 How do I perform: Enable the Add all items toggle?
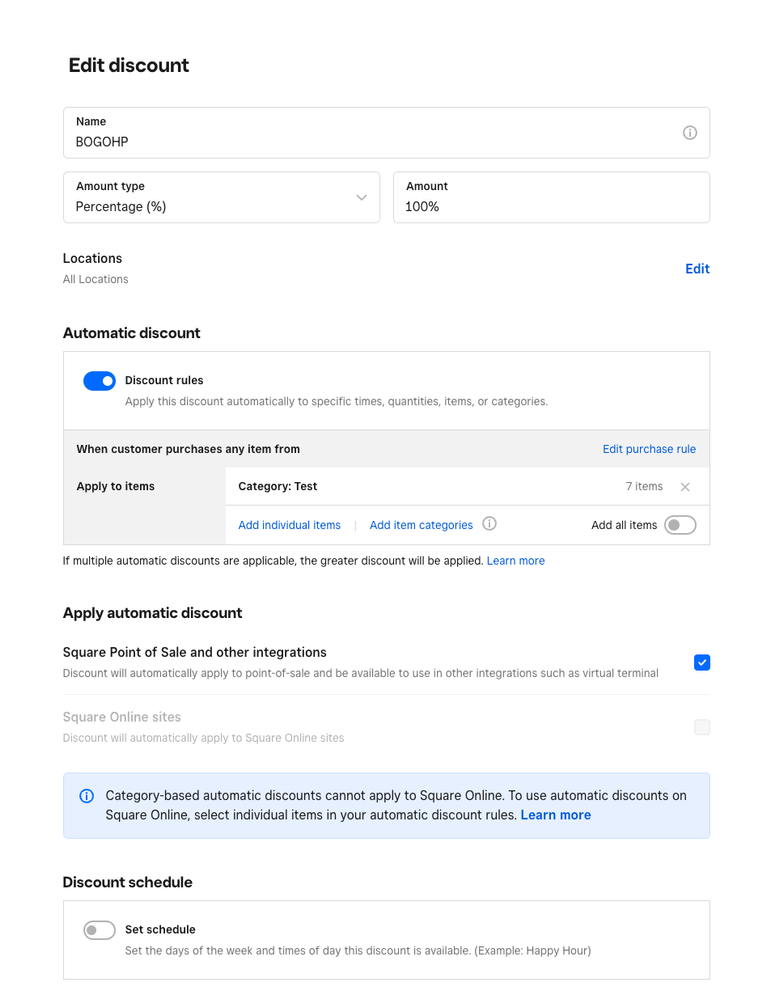point(680,525)
